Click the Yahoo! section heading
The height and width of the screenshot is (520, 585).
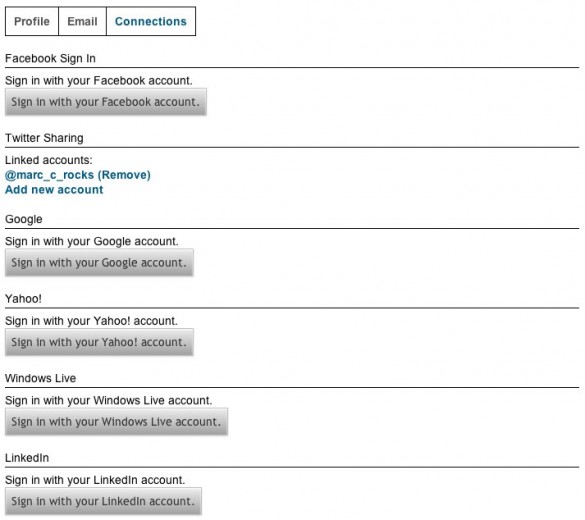23,299
